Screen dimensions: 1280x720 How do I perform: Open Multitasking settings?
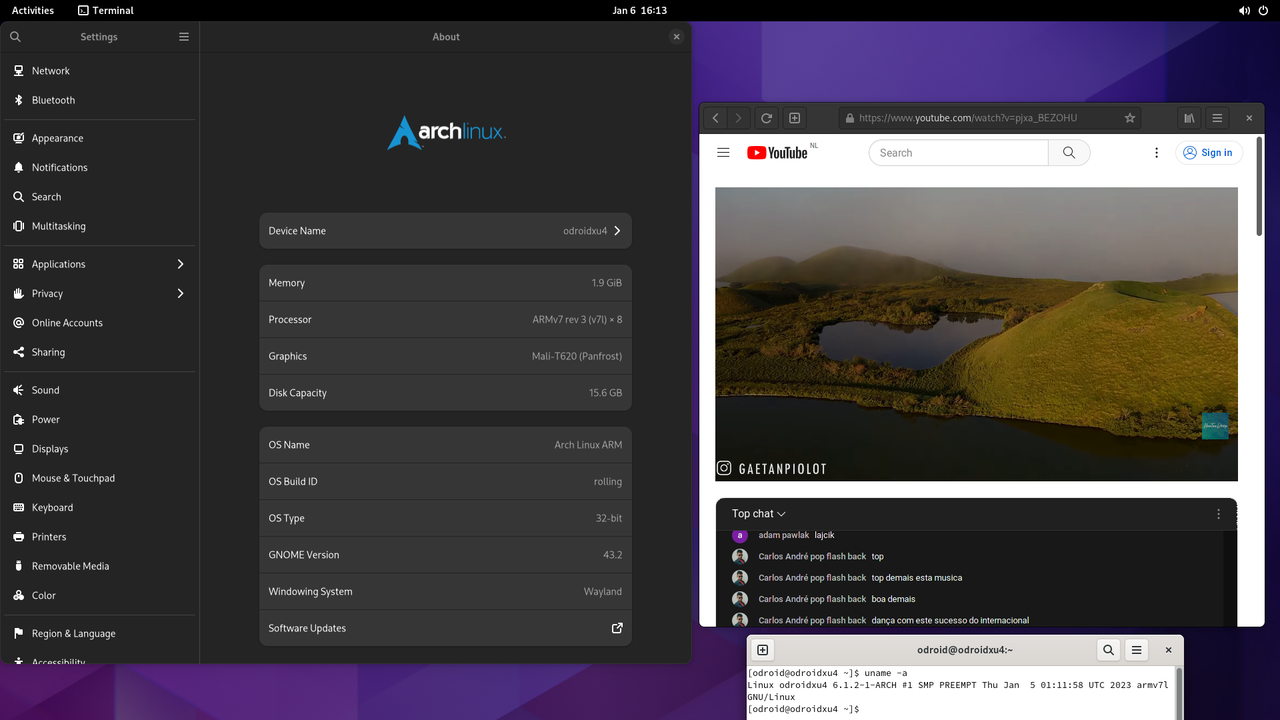(99, 226)
